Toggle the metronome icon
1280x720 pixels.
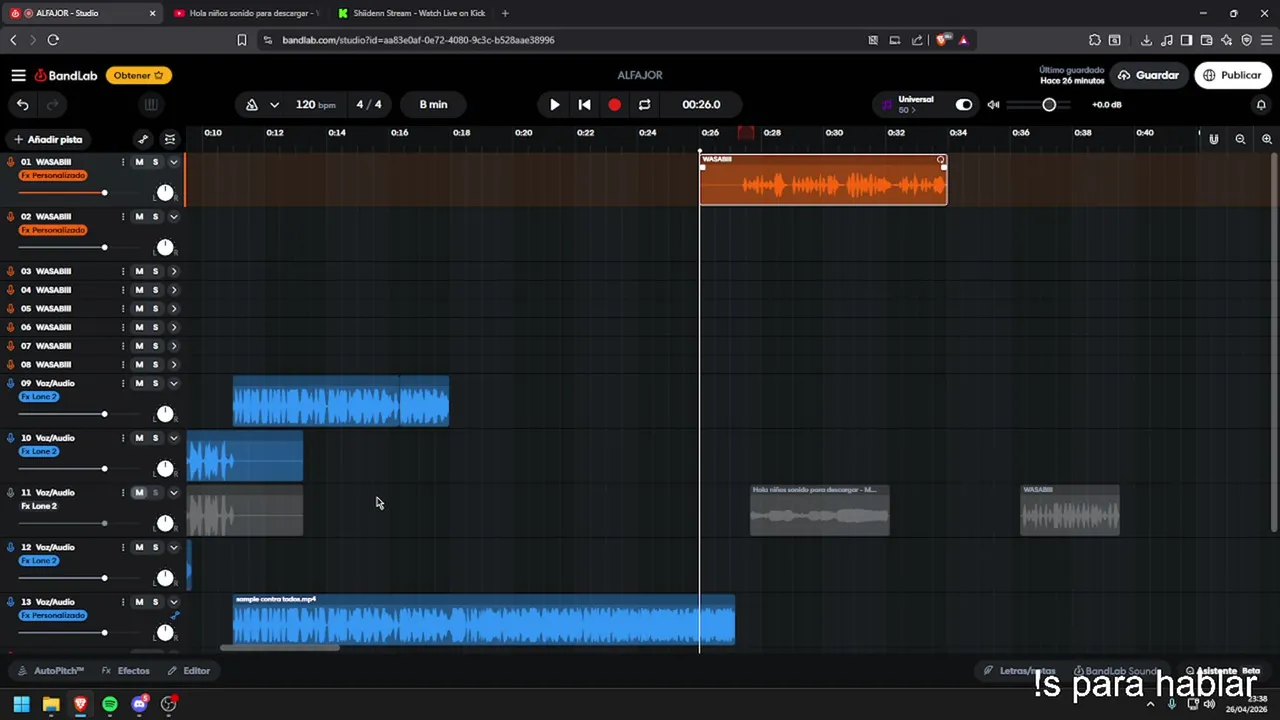point(251,104)
